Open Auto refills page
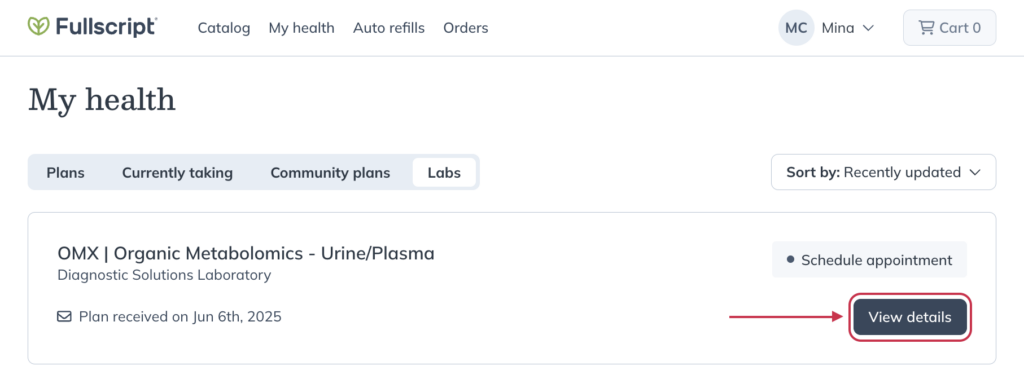This screenshot has height=379, width=1024. coord(389,28)
